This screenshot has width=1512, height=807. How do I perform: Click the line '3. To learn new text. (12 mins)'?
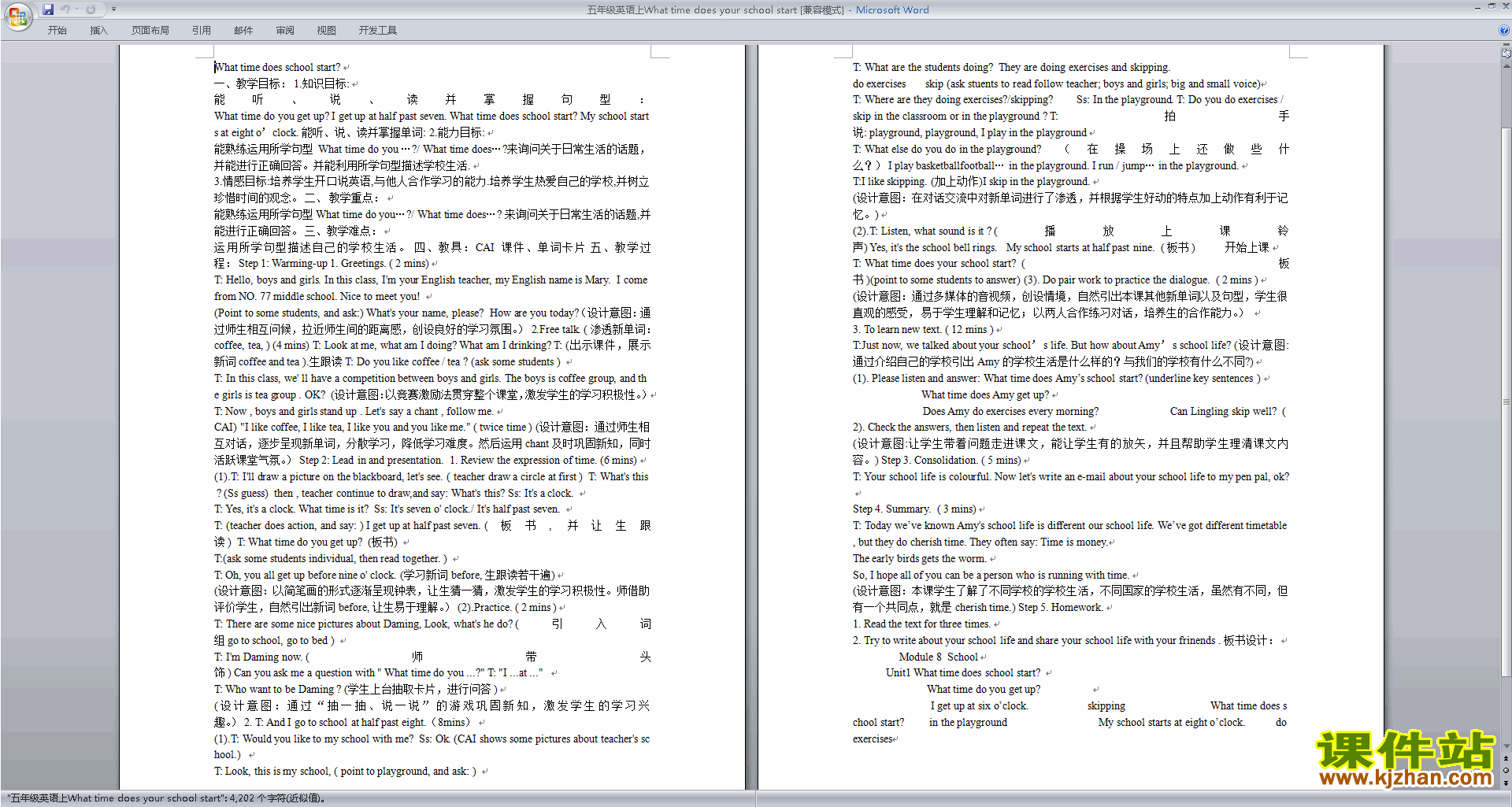[x=922, y=330]
